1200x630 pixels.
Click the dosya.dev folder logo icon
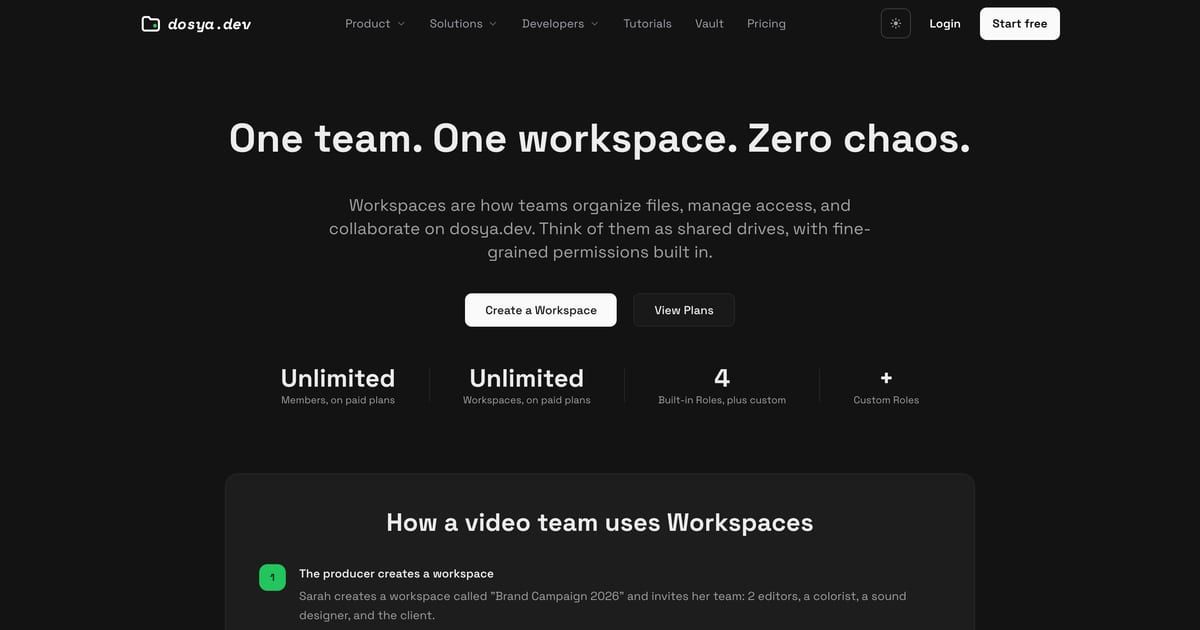coord(151,23)
